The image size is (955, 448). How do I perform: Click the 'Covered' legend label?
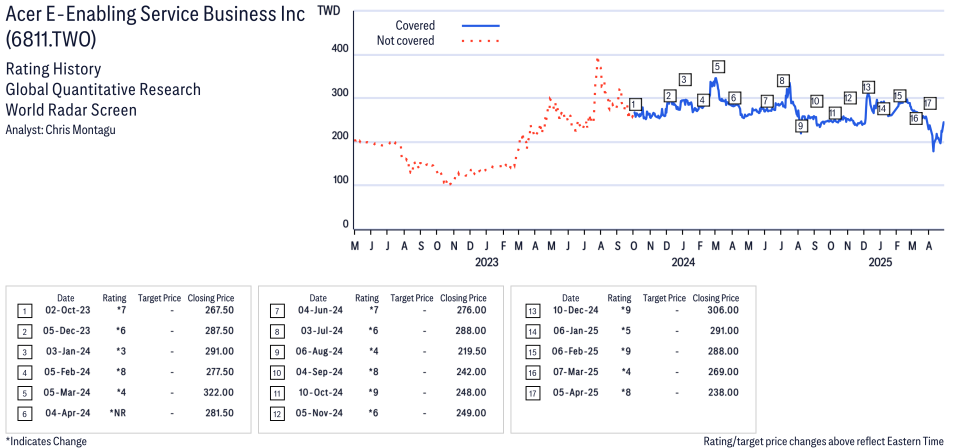click(415, 26)
